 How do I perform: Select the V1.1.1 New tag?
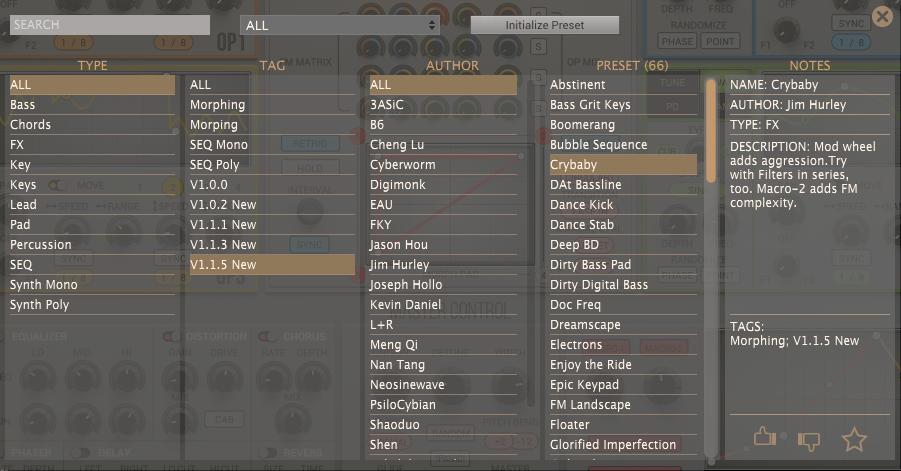272,225
